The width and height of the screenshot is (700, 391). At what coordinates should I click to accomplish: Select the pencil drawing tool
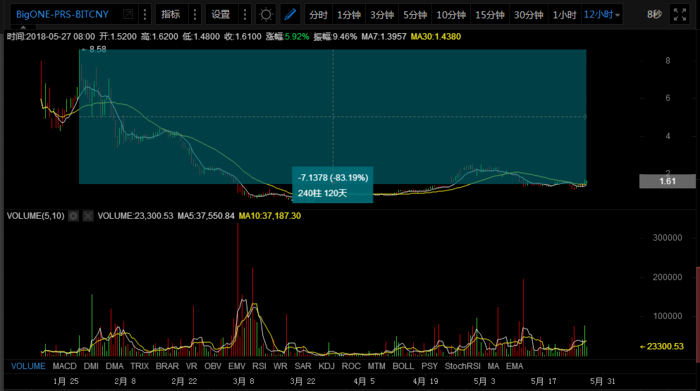290,14
